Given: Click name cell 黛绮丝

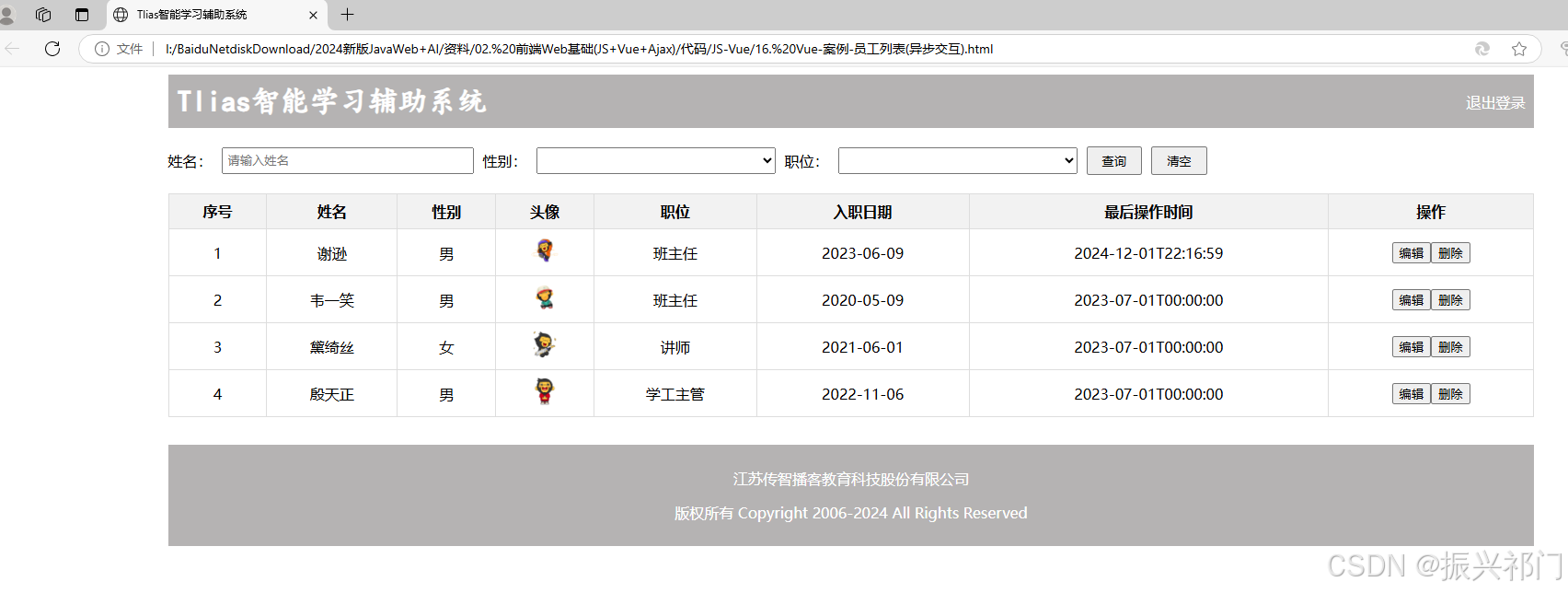Looking at the screenshot, I should coord(332,347).
